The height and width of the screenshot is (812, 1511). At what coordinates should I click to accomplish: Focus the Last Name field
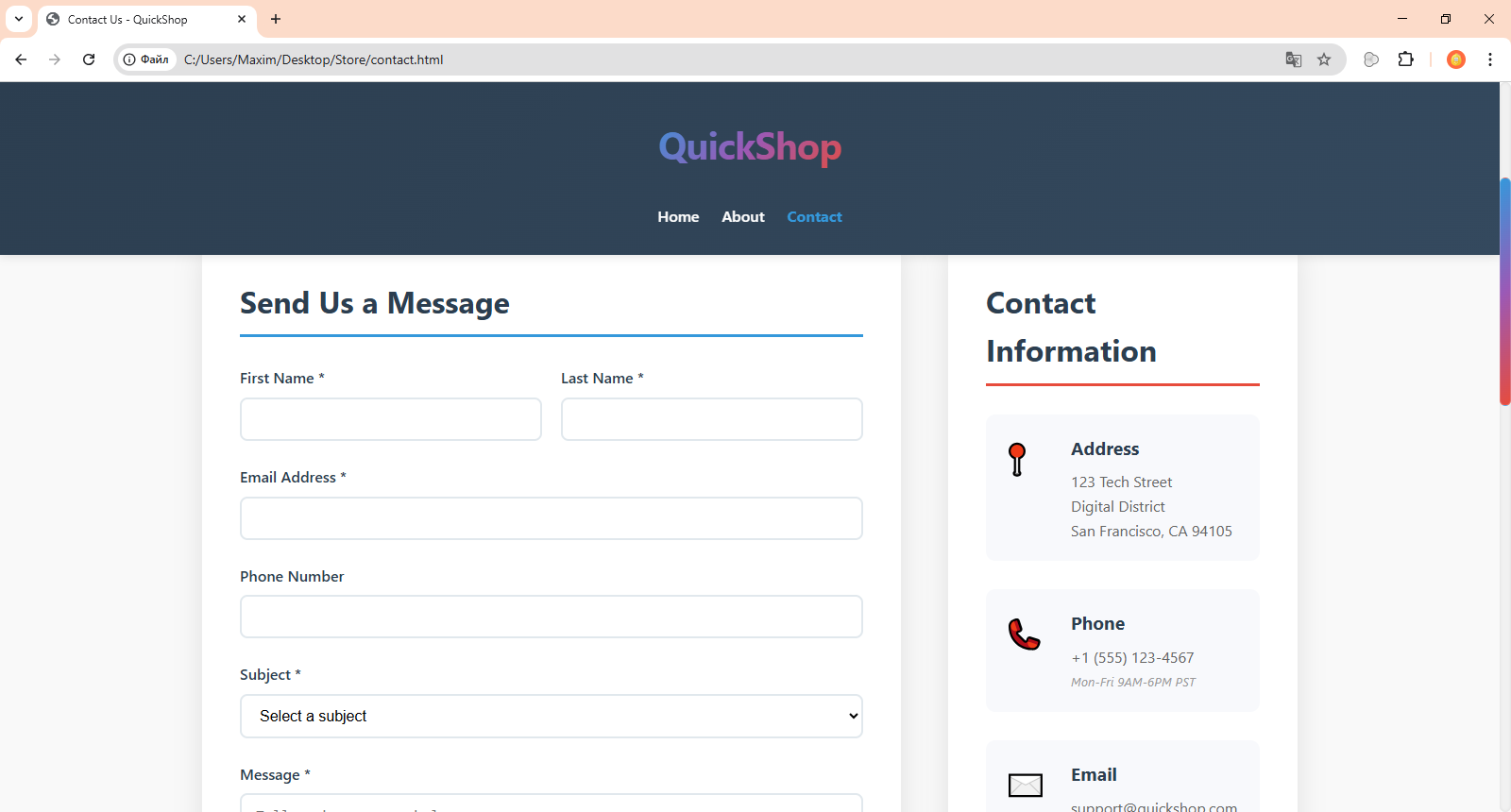(x=712, y=419)
